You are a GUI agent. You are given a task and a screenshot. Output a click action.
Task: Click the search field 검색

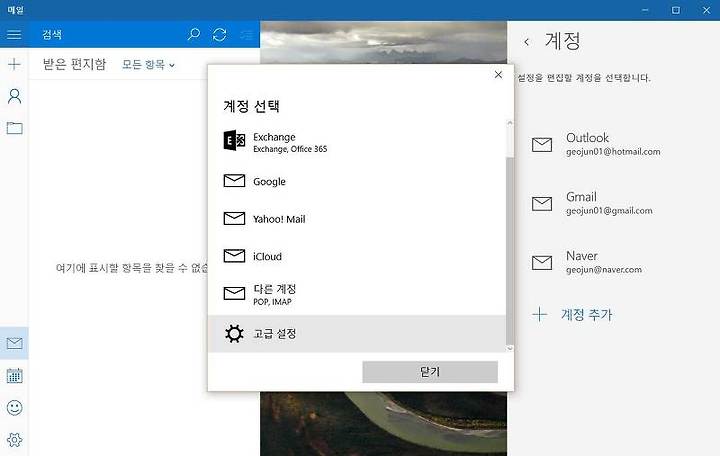point(106,34)
